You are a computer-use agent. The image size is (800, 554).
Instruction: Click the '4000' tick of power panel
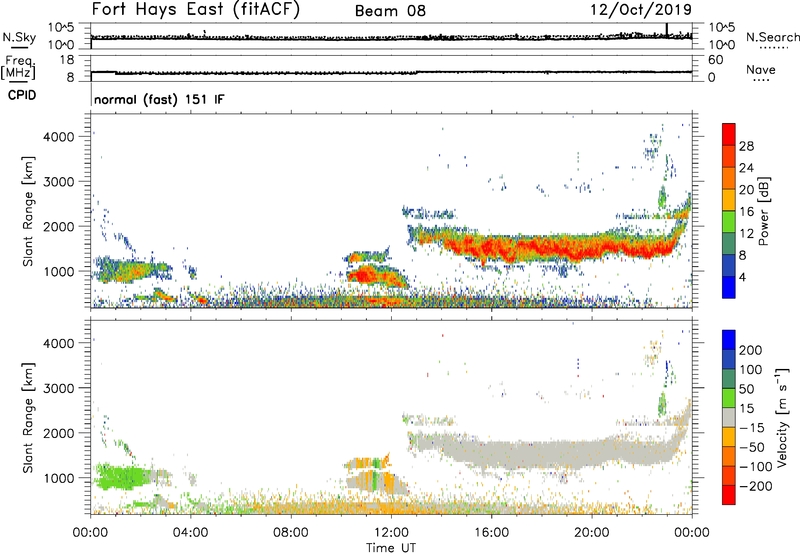(59, 137)
